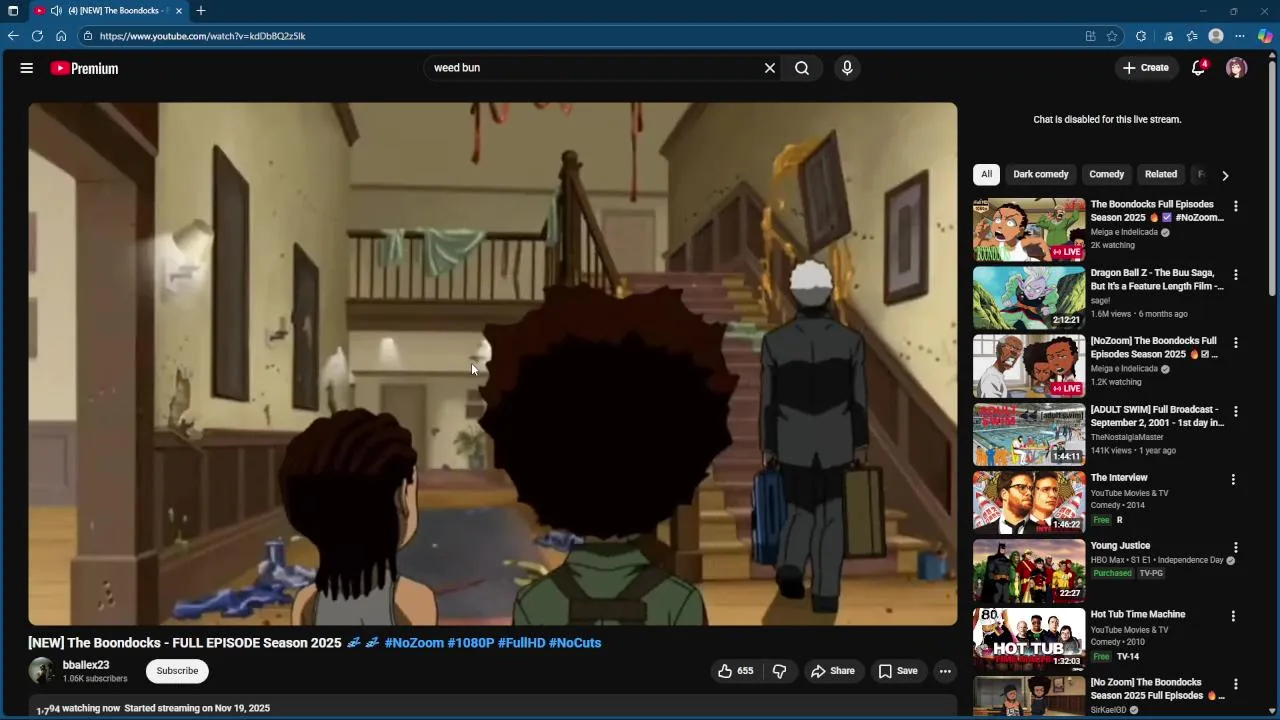The height and width of the screenshot is (720, 1280).
Task: Open options for Young Justice video
Action: pyautogui.click(x=1236, y=548)
